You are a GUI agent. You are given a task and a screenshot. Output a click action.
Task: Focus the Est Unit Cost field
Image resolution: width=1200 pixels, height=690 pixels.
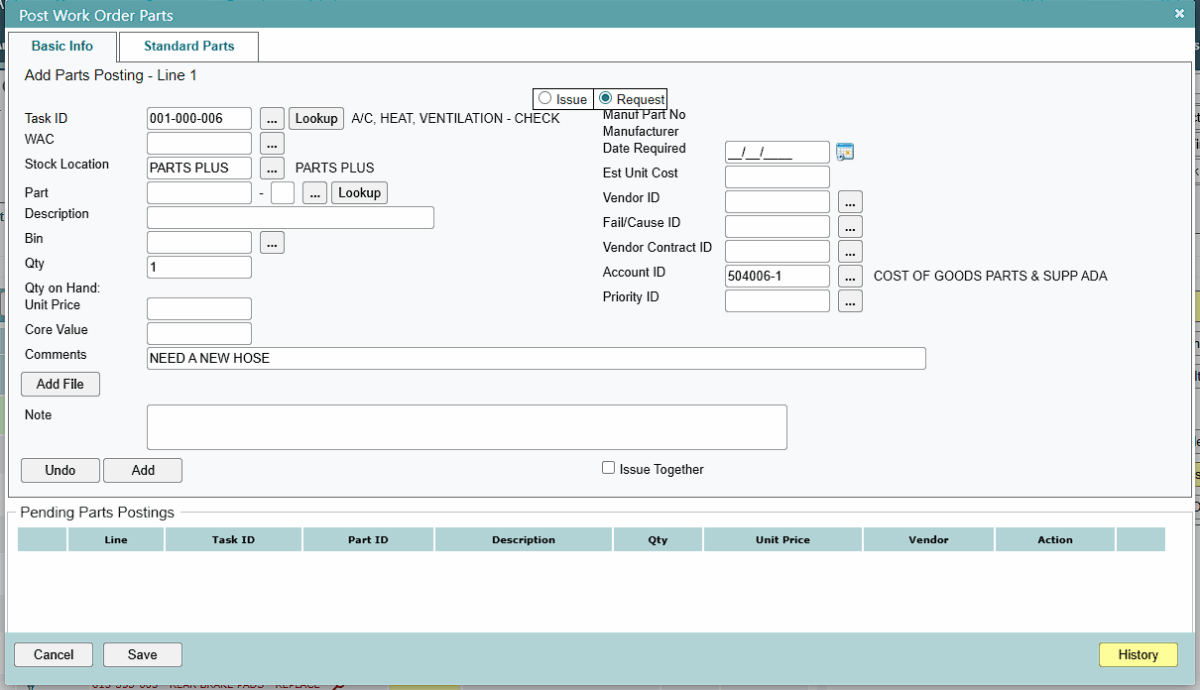coord(777,177)
